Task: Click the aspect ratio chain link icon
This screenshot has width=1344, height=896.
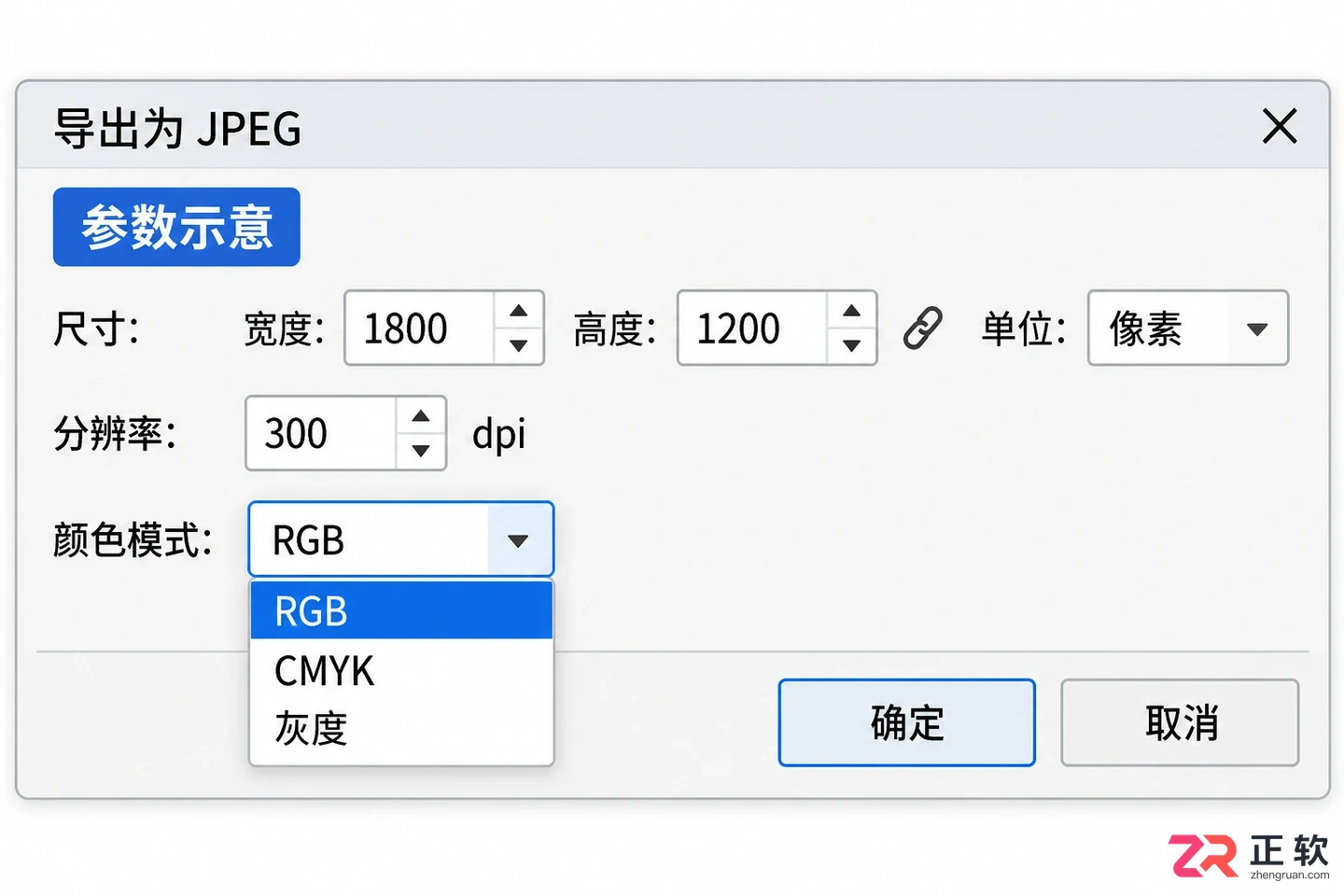Action: (x=923, y=329)
